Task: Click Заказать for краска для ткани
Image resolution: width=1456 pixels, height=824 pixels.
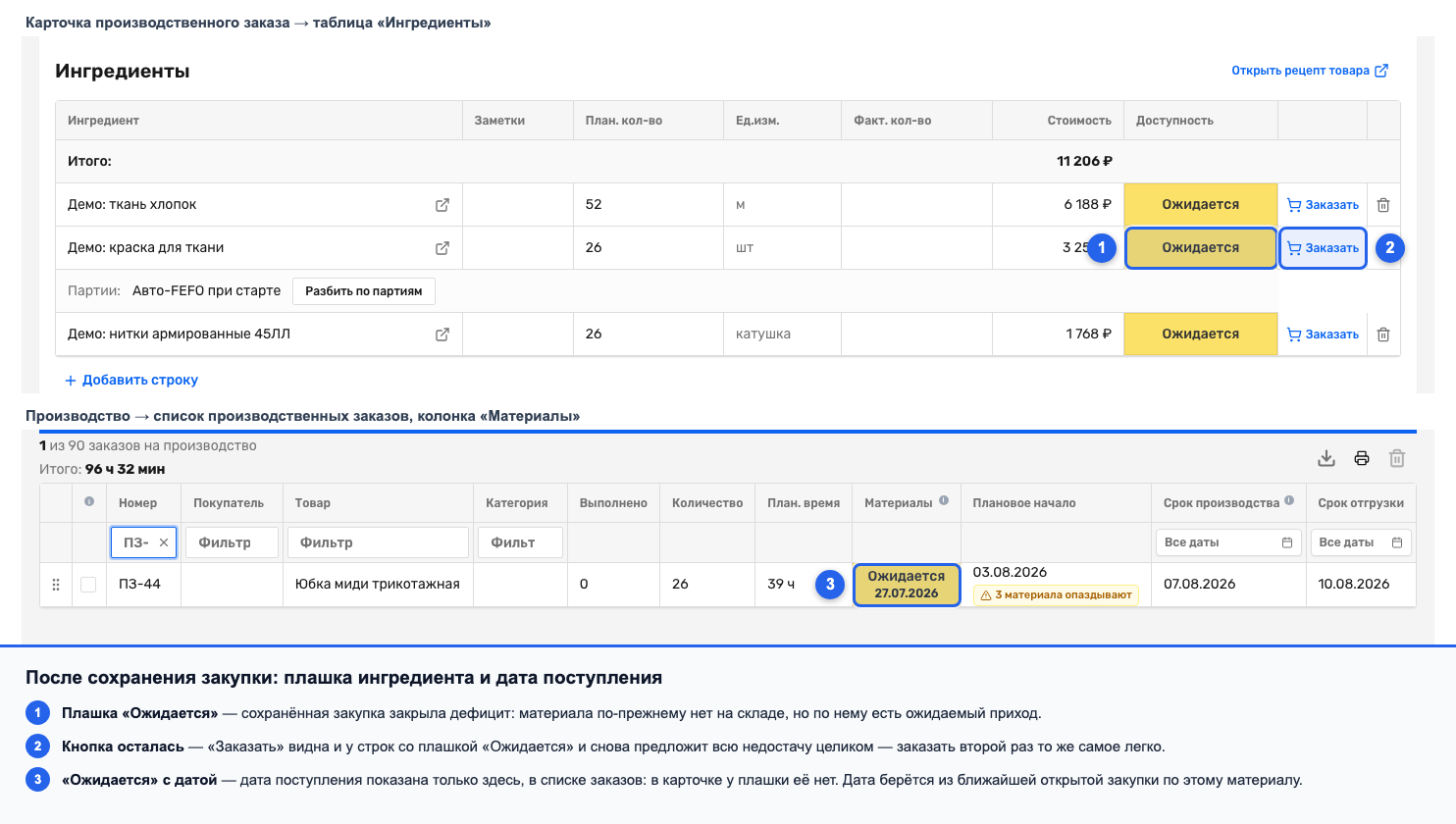Action: (1323, 248)
